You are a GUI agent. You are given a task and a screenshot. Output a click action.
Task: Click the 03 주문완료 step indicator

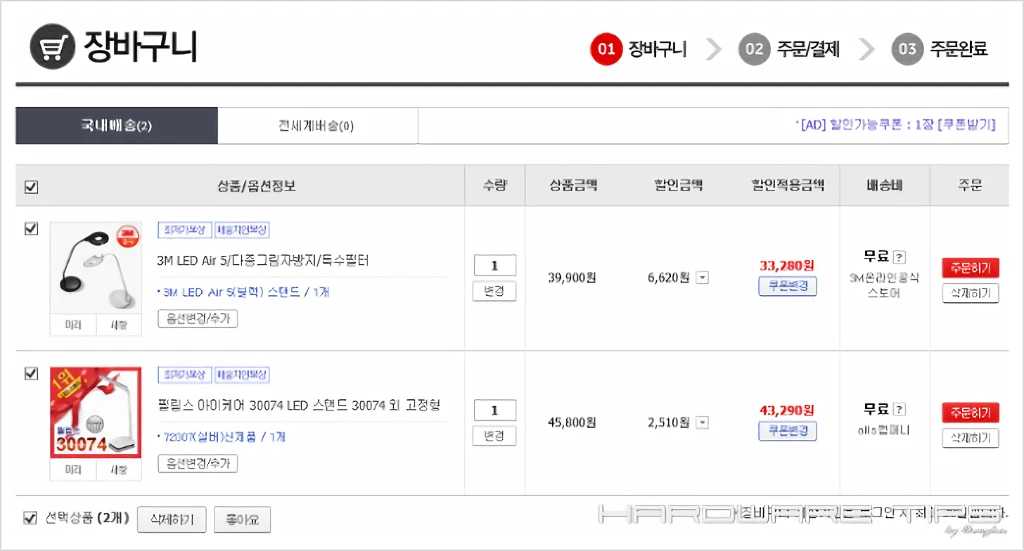click(x=940, y=49)
